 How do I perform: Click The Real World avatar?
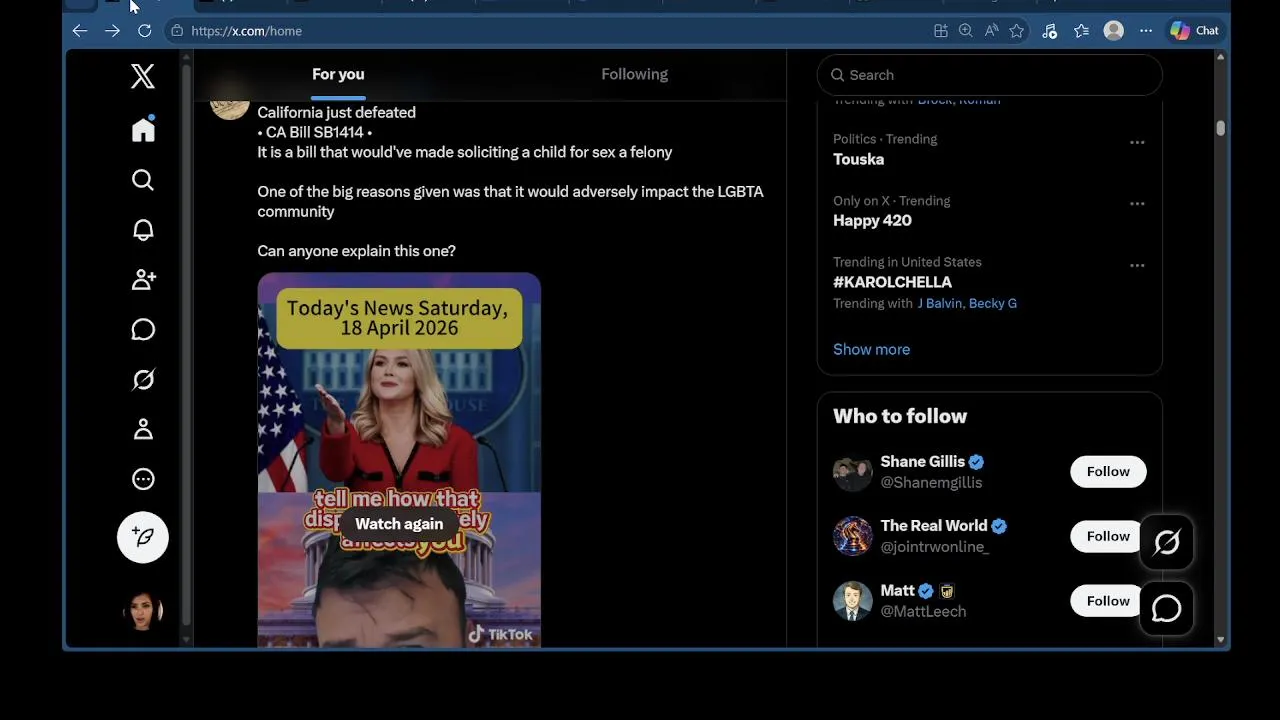point(852,536)
